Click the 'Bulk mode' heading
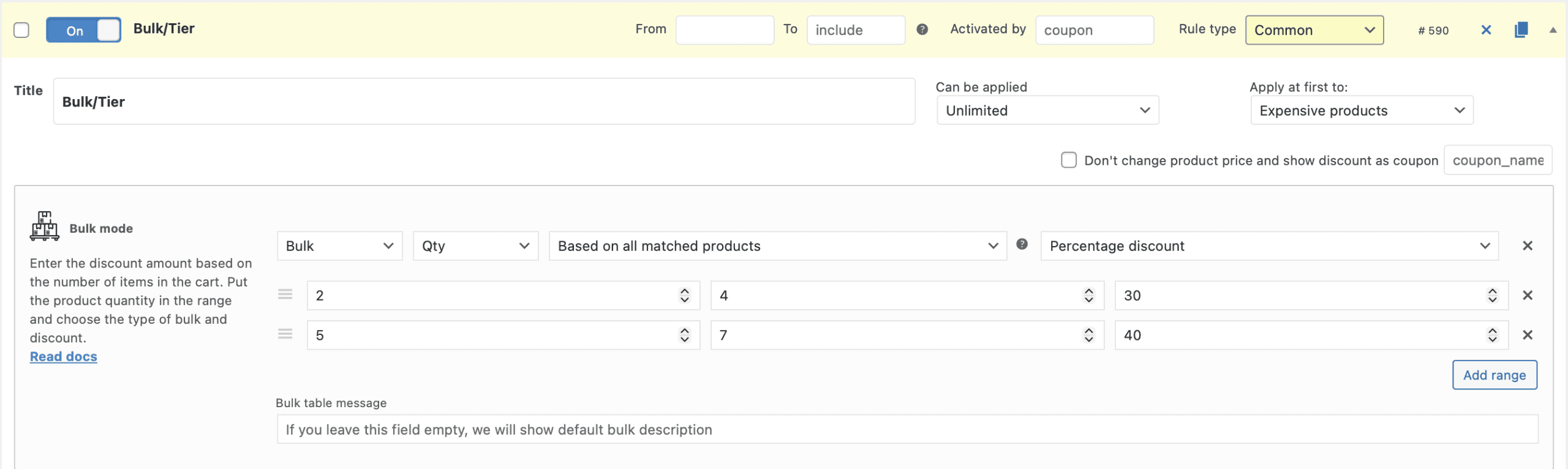 [x=101, y=228]
